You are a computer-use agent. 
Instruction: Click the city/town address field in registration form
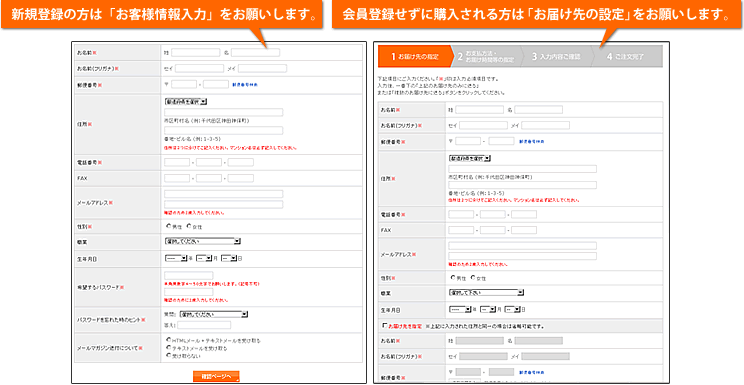[x=223, y=113]
